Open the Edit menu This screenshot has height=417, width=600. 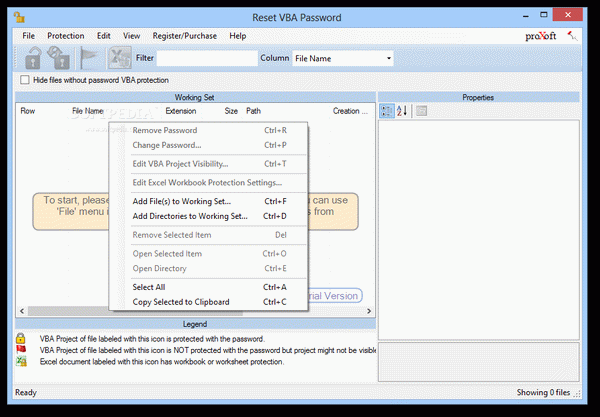104,36
